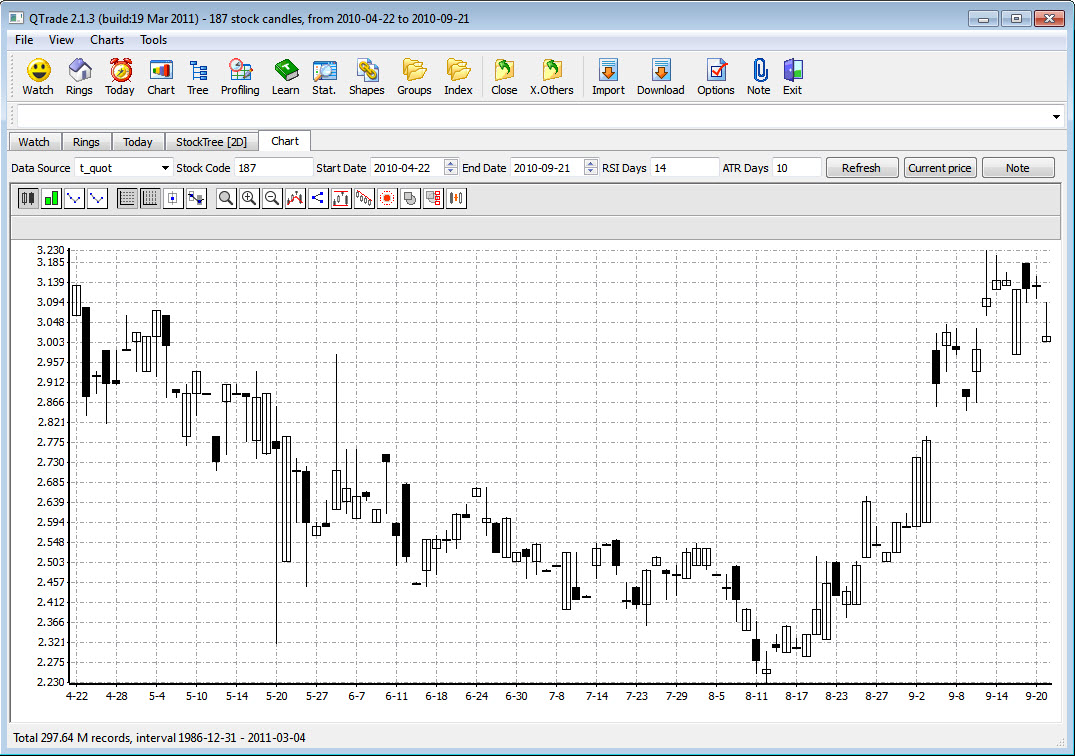This screenshot has height=756, width=1075.
Task: Toggle green bar chart mode
Action: click(x=51, y=199)
